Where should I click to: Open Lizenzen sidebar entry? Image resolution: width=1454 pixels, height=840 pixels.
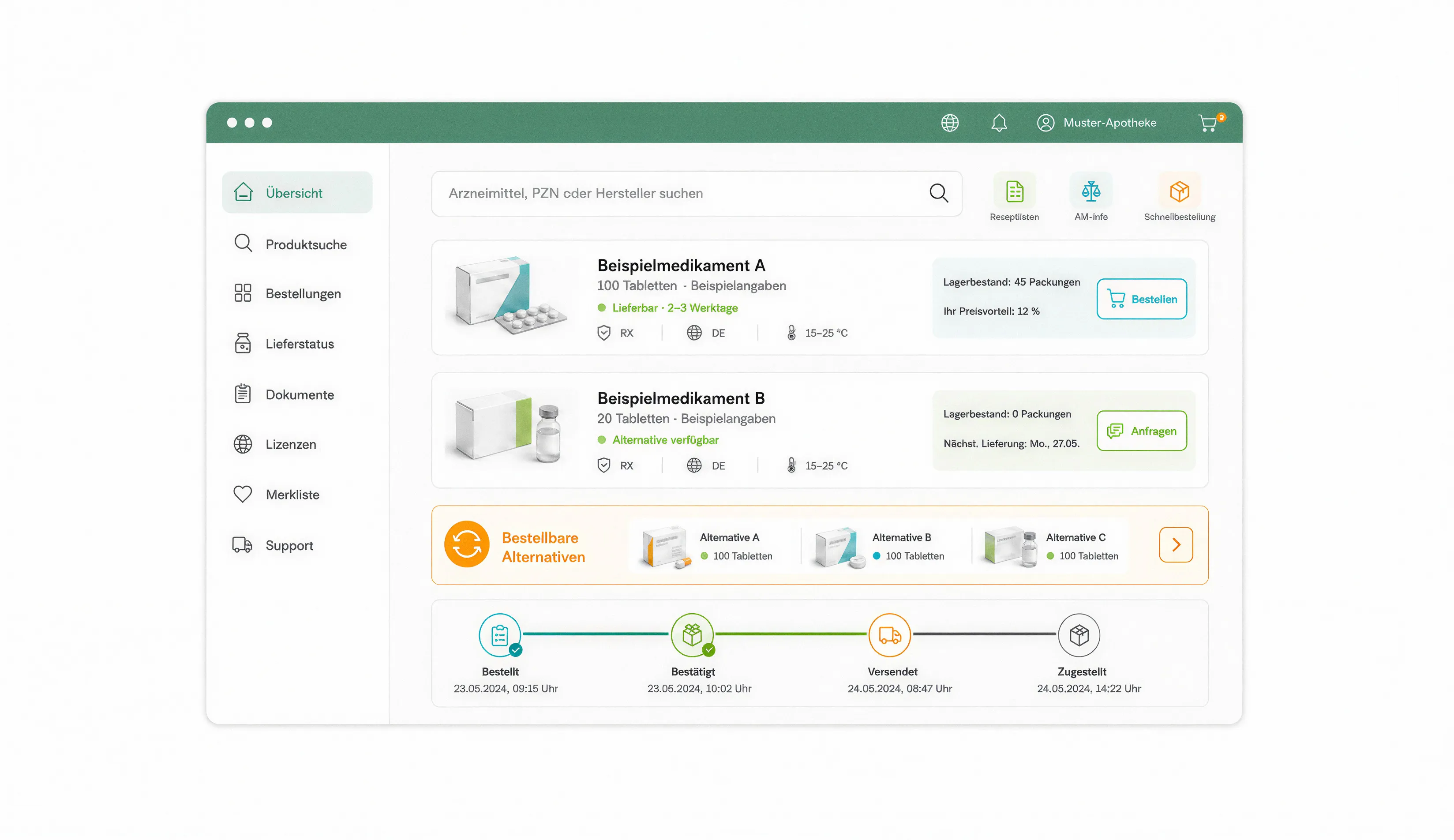coord(275,444)
